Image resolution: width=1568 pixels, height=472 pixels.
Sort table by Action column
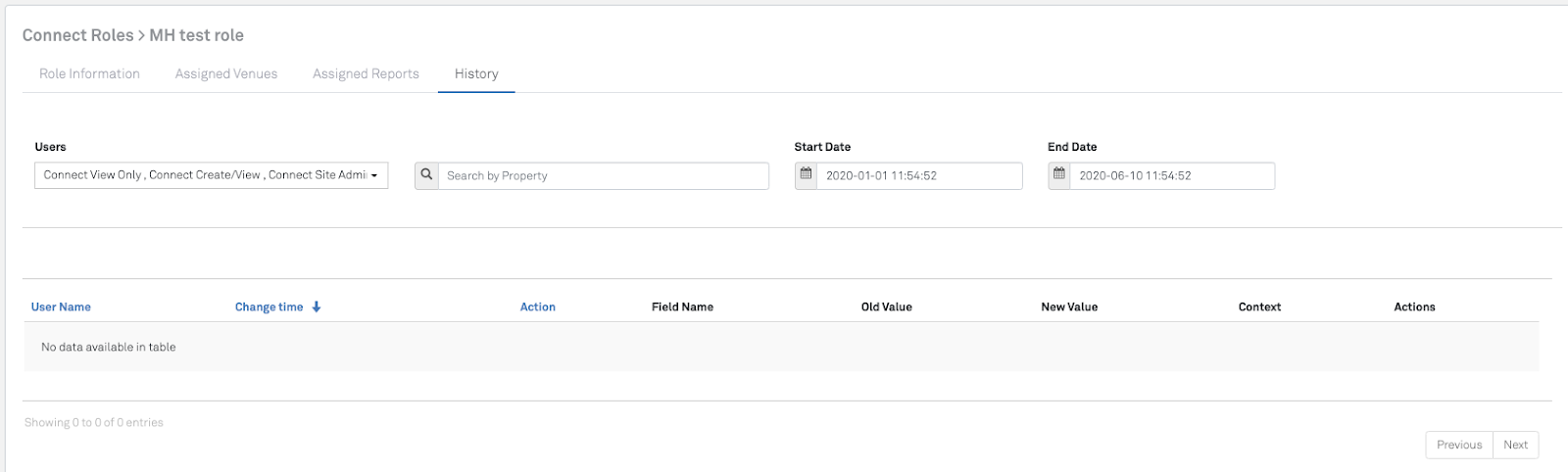537,307
